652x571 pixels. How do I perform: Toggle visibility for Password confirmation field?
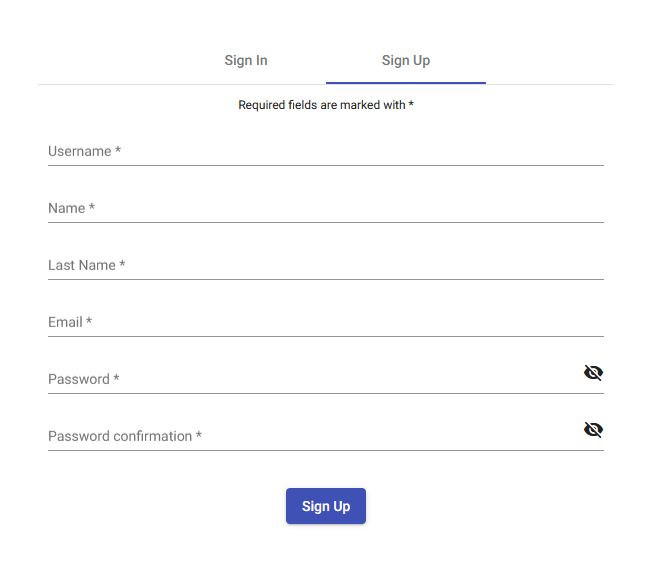tap(593, 430)
